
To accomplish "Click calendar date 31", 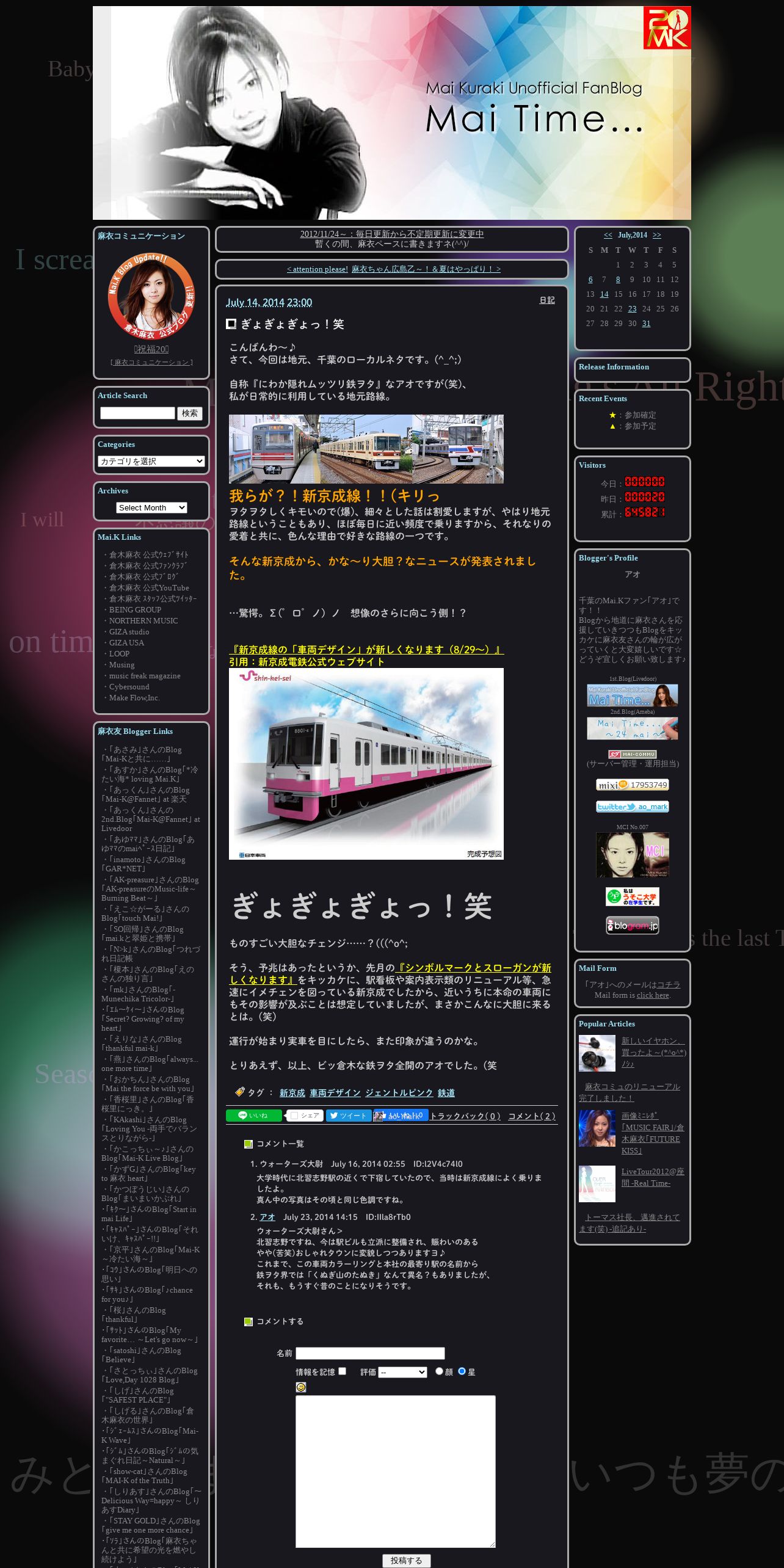I will [646, 324].
